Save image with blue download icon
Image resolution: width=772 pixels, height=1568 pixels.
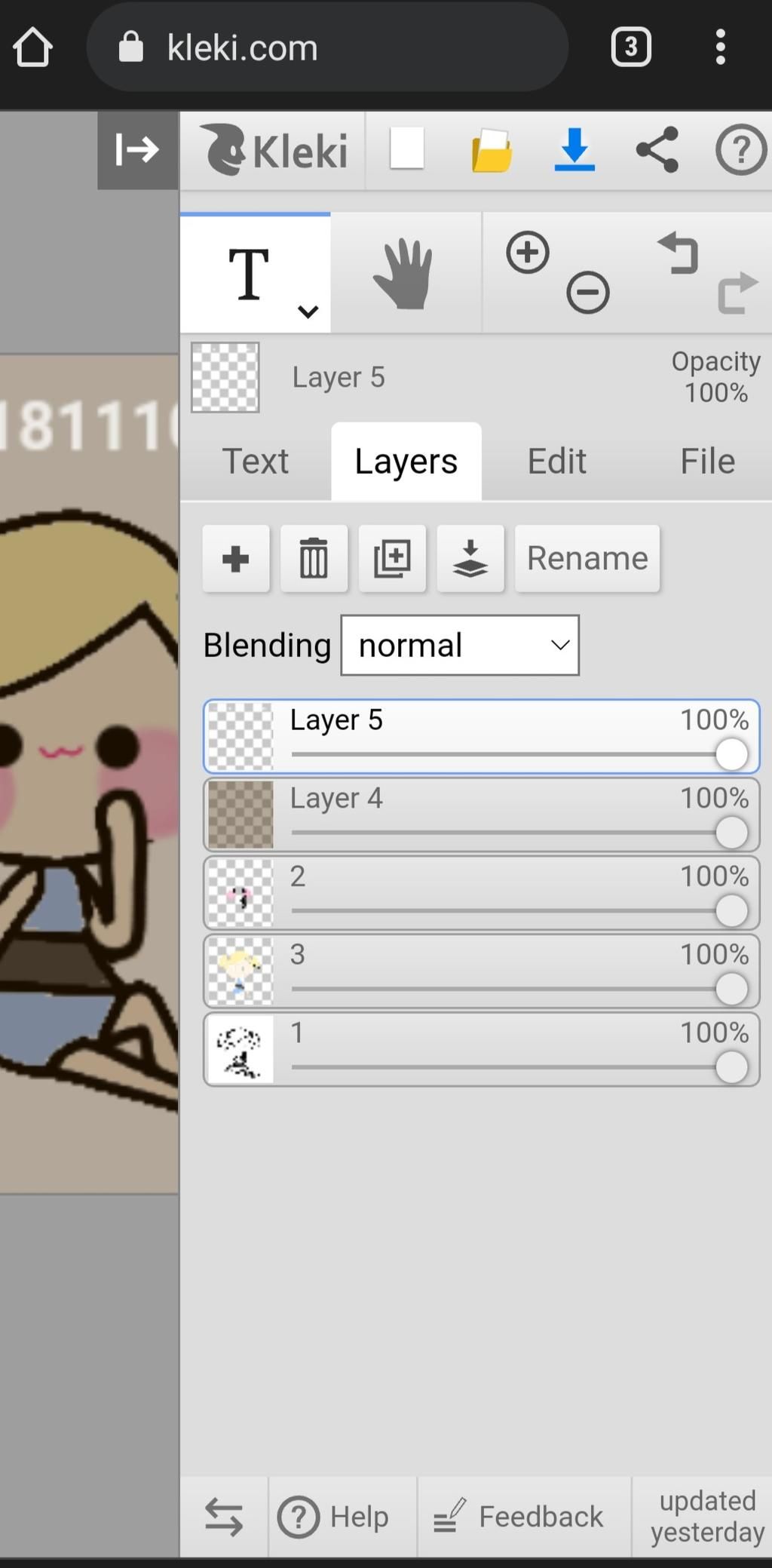pyautogui.click(x=574, y=149)
